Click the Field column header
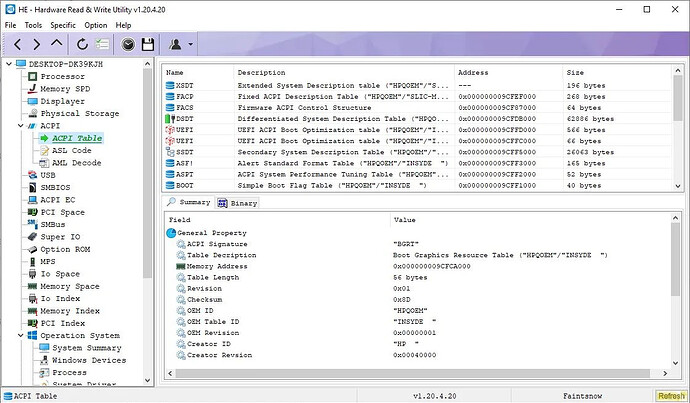Screen dimensions: 690x403 [277, 220]
